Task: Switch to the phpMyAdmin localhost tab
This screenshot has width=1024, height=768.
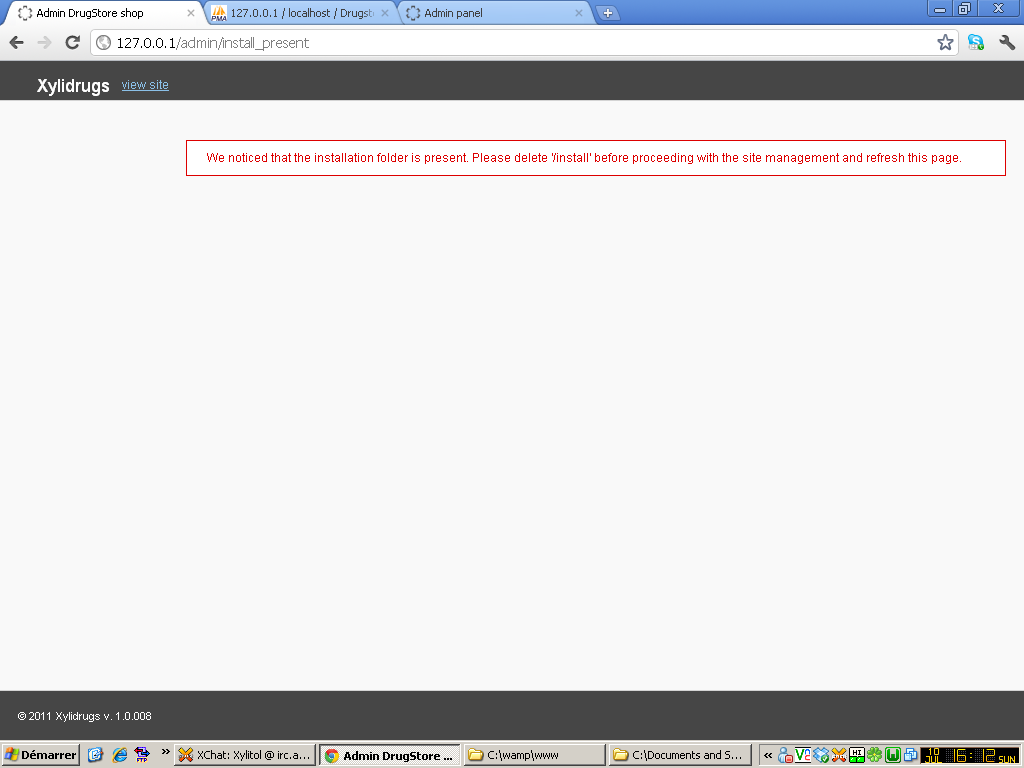Action: [300, 13]
